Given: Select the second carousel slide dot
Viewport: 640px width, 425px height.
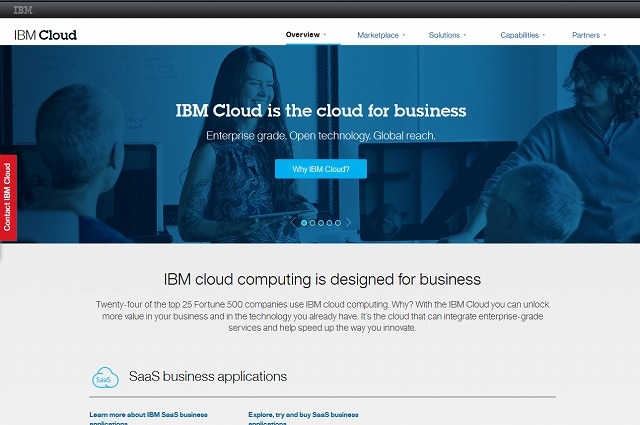Looking at the screenshot, I should (313, 223).
